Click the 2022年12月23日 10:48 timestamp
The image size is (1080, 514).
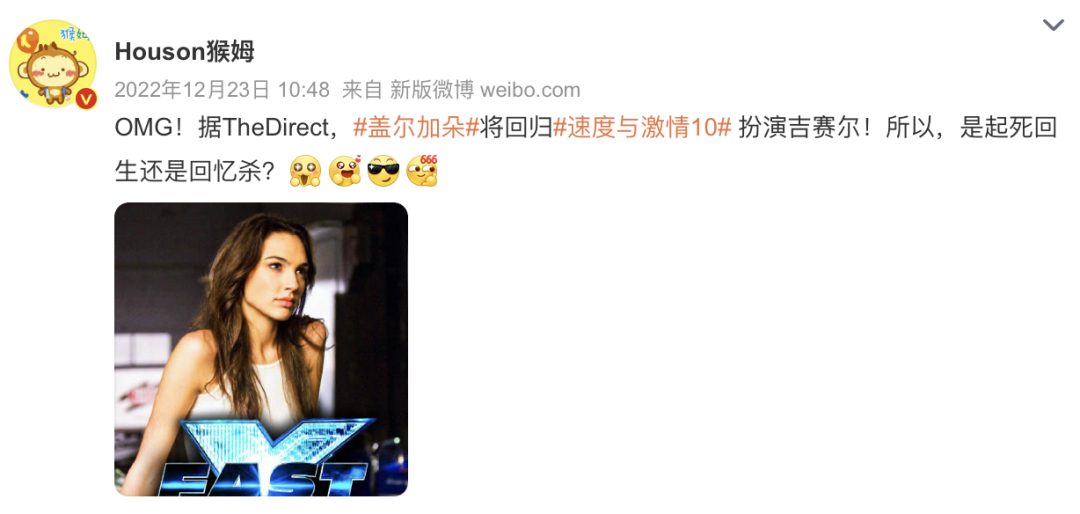pos(222,90)
